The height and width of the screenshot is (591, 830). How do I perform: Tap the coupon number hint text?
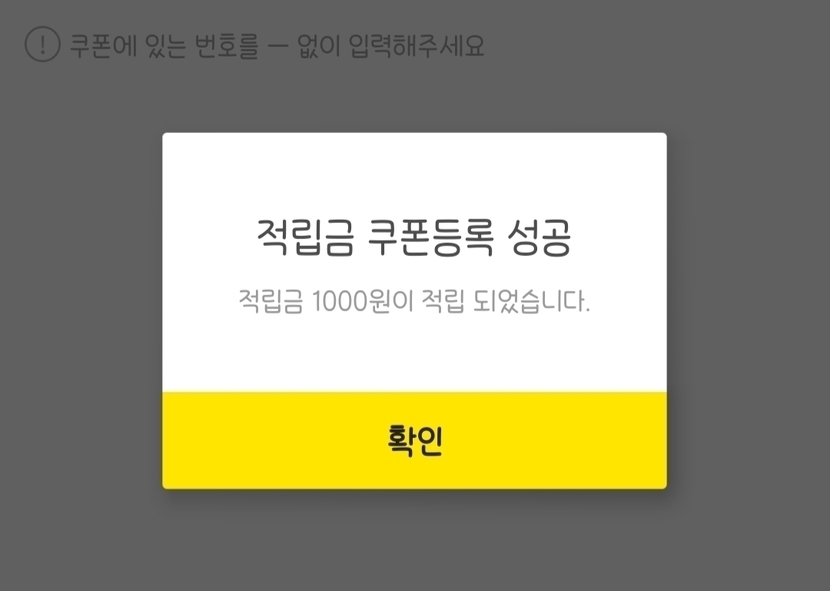pyautogui.click(x=277, y=46)
